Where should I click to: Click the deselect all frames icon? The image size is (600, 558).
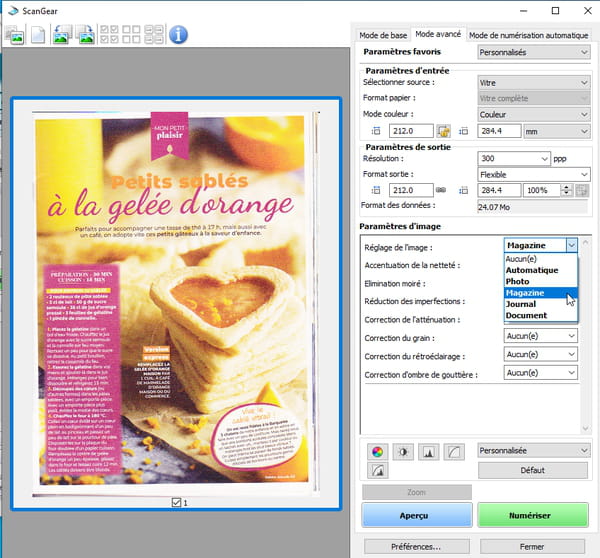coord(131,34)
